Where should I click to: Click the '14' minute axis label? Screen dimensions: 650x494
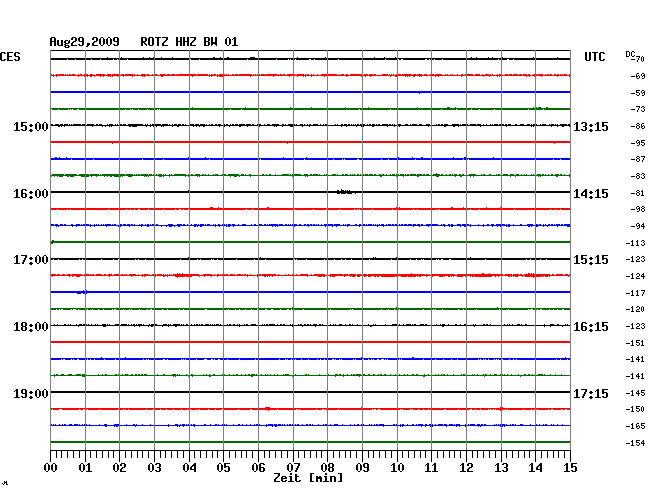(535, 468)
